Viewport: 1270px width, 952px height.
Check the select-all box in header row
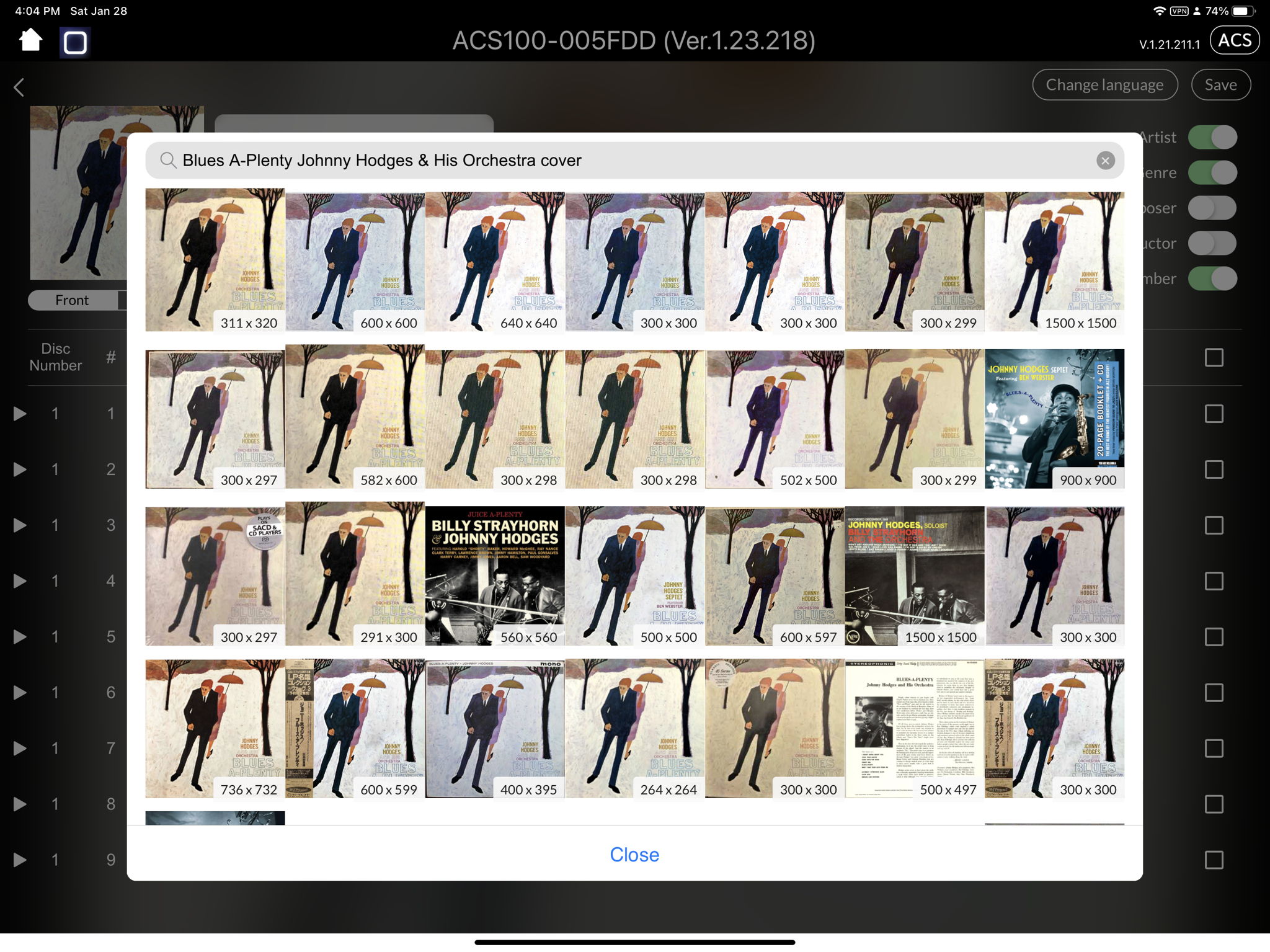pyautogui.click(x=1214, y=357)
